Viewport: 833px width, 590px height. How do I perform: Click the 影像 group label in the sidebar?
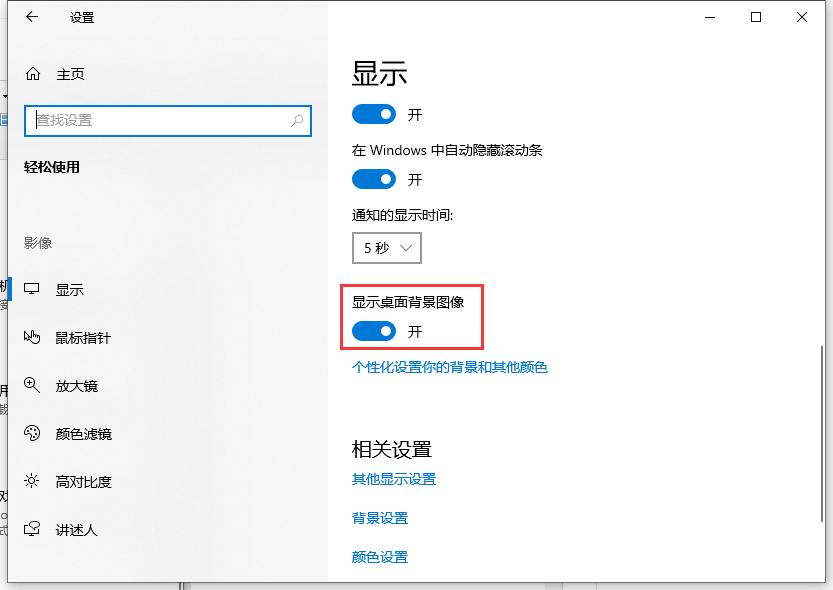pos(38,243)
